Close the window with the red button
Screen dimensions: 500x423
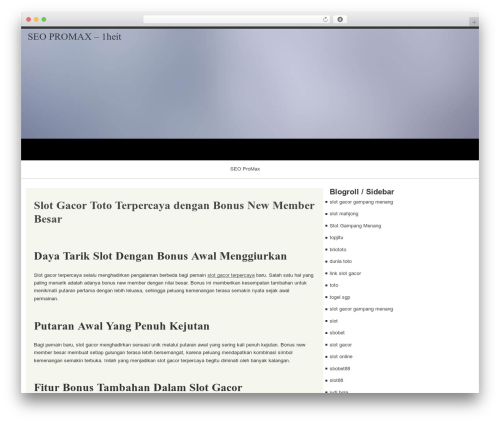[29, 20]
